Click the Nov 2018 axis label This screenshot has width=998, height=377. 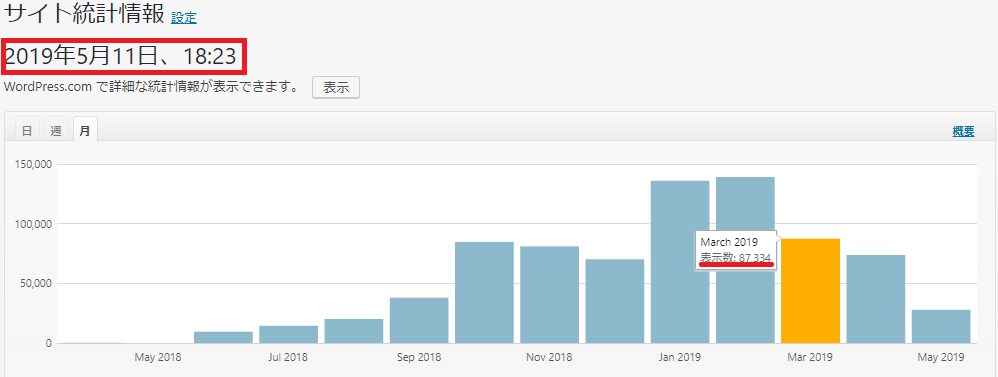pos(549,357)
